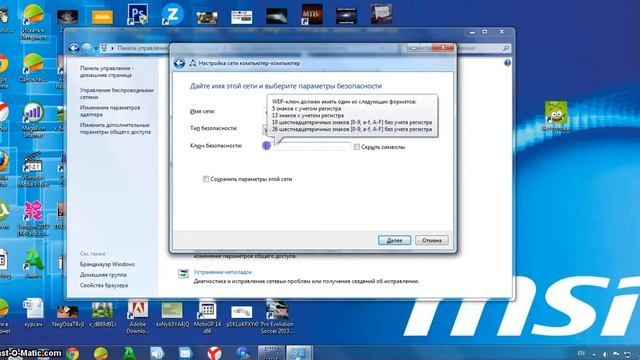Open the MegaFon Internet desktop shortcut
This screenshot has height=360, width=640.
tap(33, 120)
